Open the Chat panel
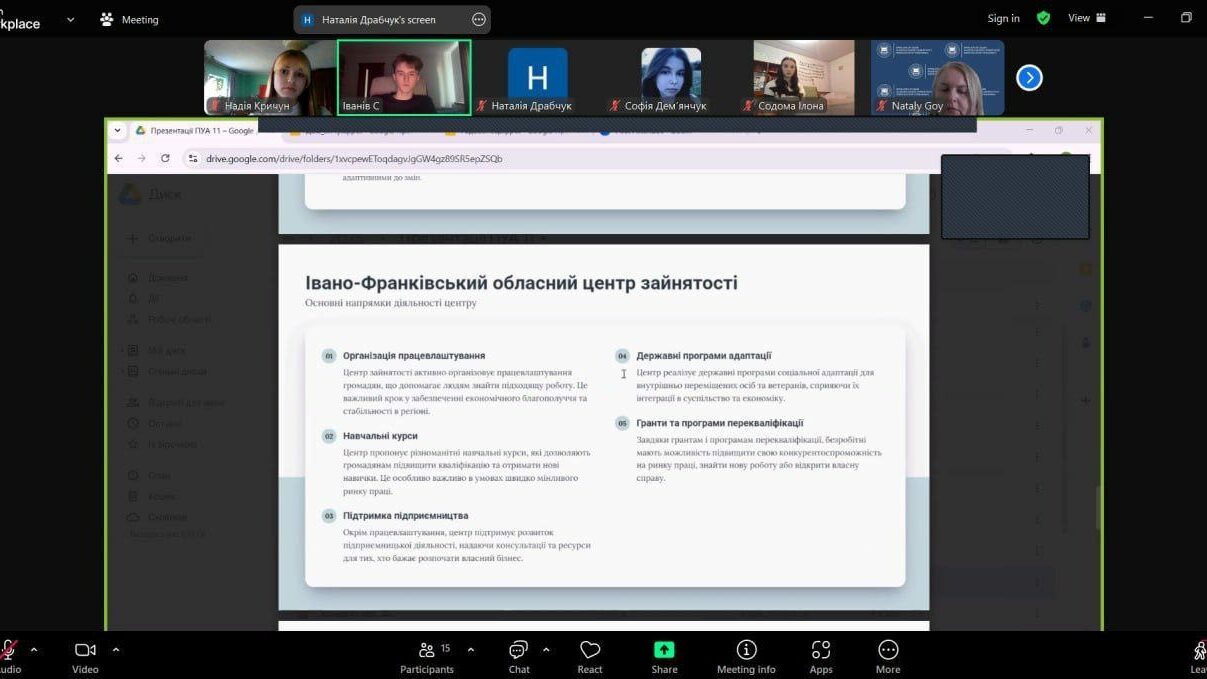1207x679 pixels. 518,656
